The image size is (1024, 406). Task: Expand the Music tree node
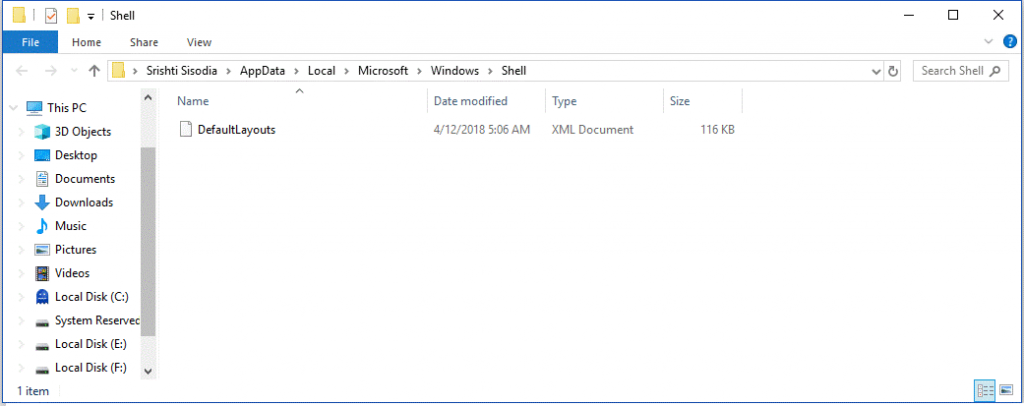coord(22,226)
